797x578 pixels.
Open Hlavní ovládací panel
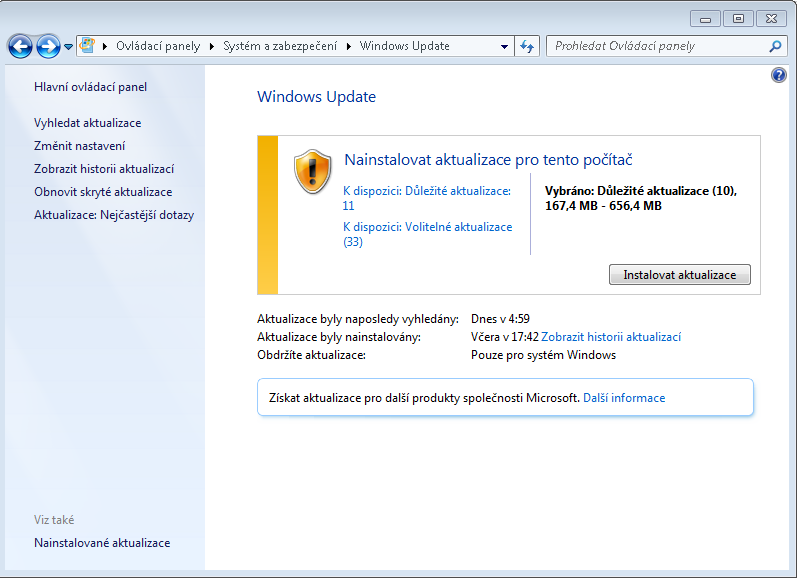(x=90, y=87)
